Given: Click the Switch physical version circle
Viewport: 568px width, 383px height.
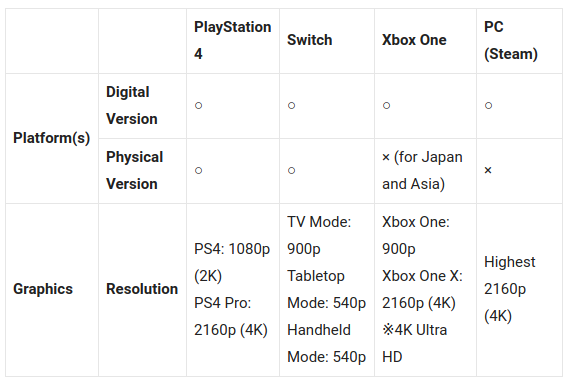Looking at the screenshot, I should click(x=291, y=170).
